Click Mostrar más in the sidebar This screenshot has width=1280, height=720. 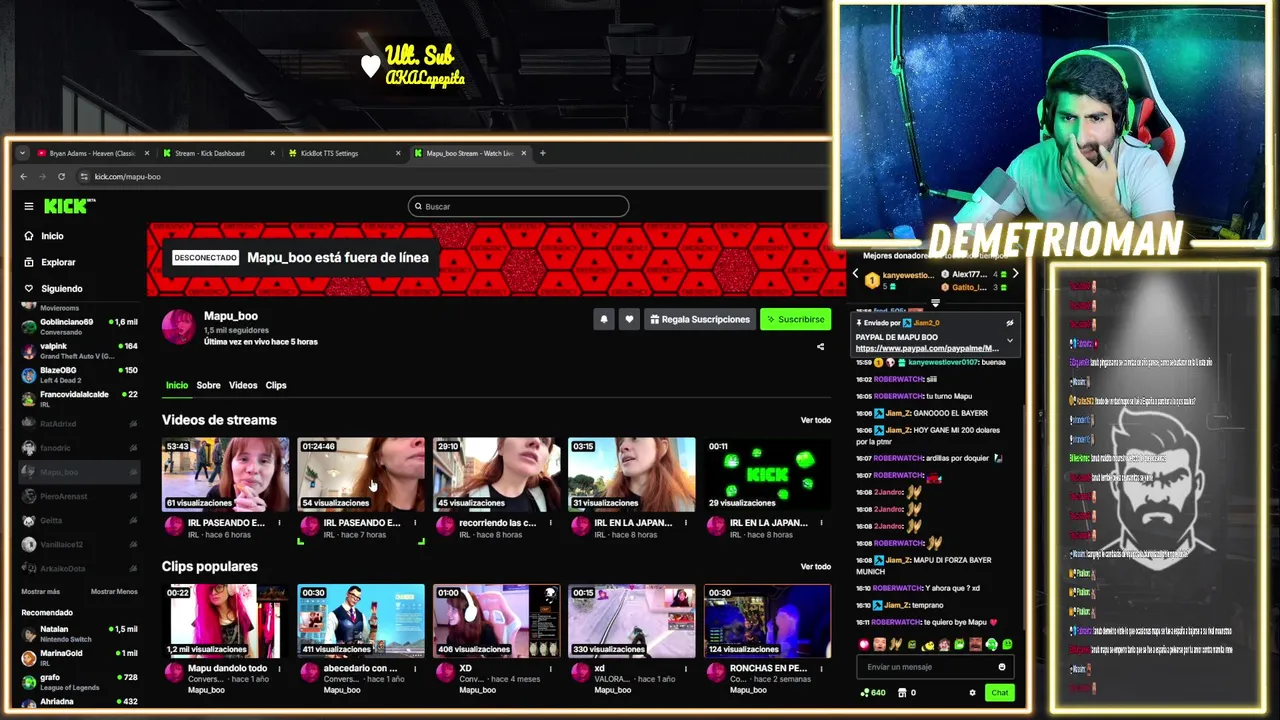click(41, 592)
